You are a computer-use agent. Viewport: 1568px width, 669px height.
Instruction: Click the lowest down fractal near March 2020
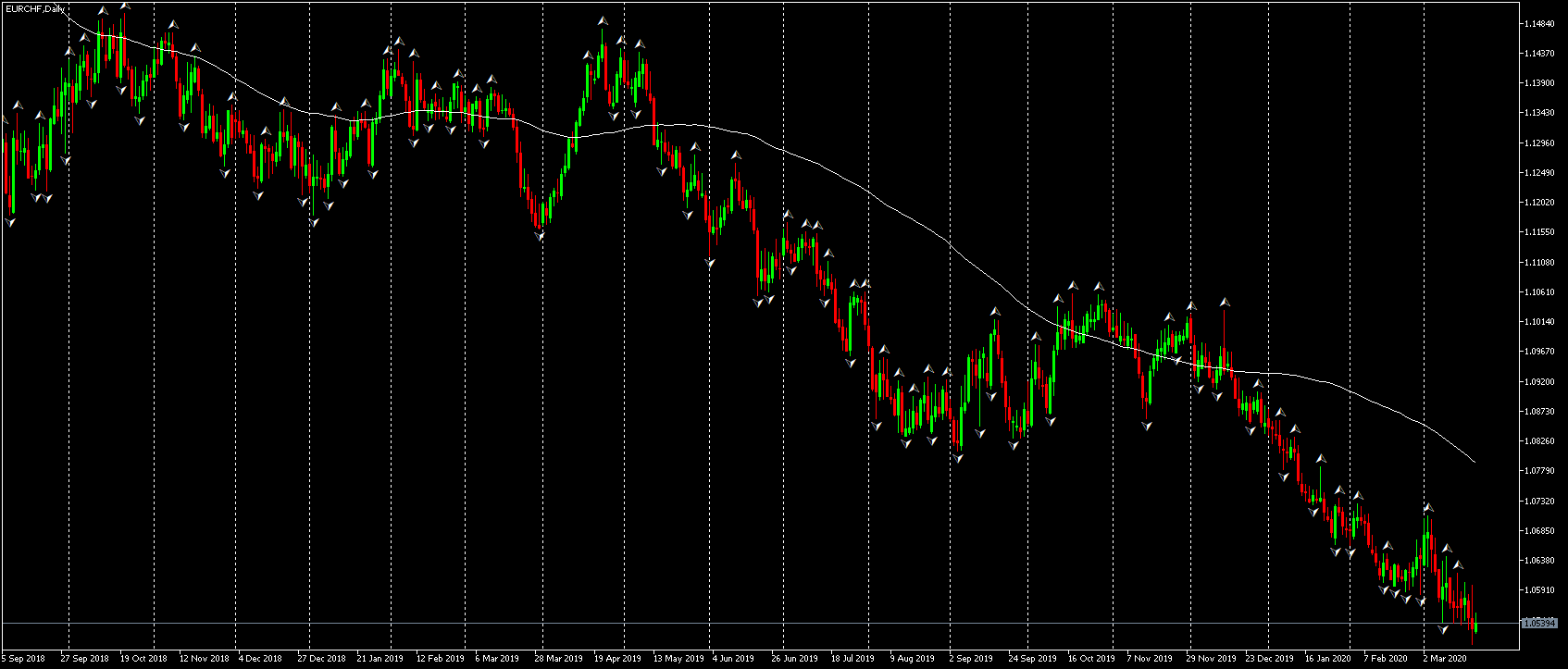(x=1442, y=629)
